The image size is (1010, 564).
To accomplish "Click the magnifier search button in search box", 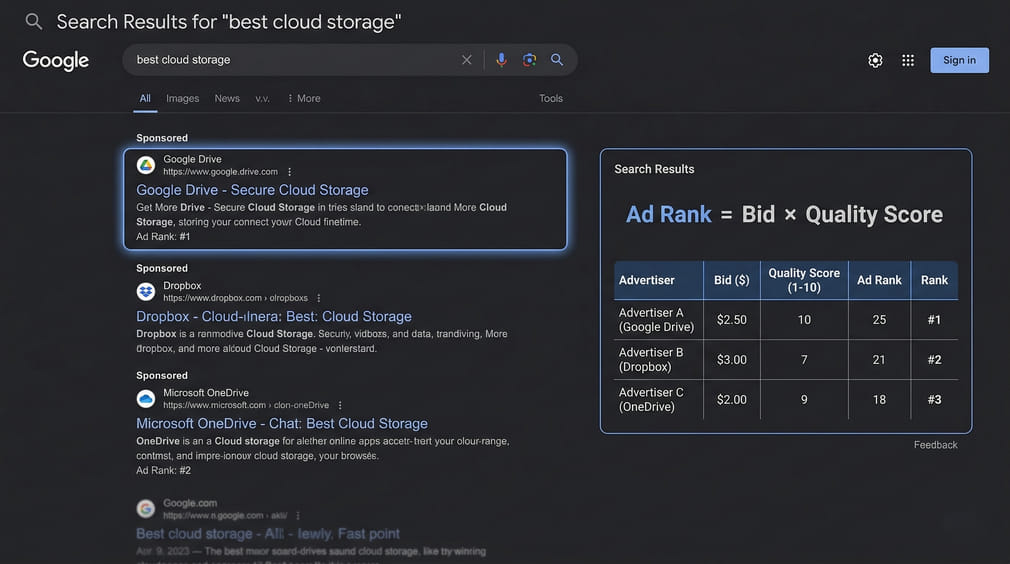I will 557,60.
